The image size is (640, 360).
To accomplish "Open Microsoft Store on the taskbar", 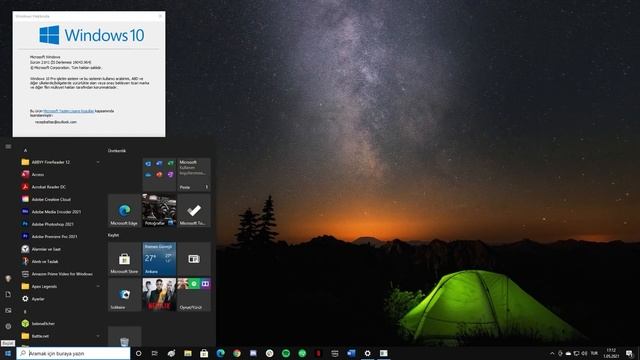I will 204,353.
